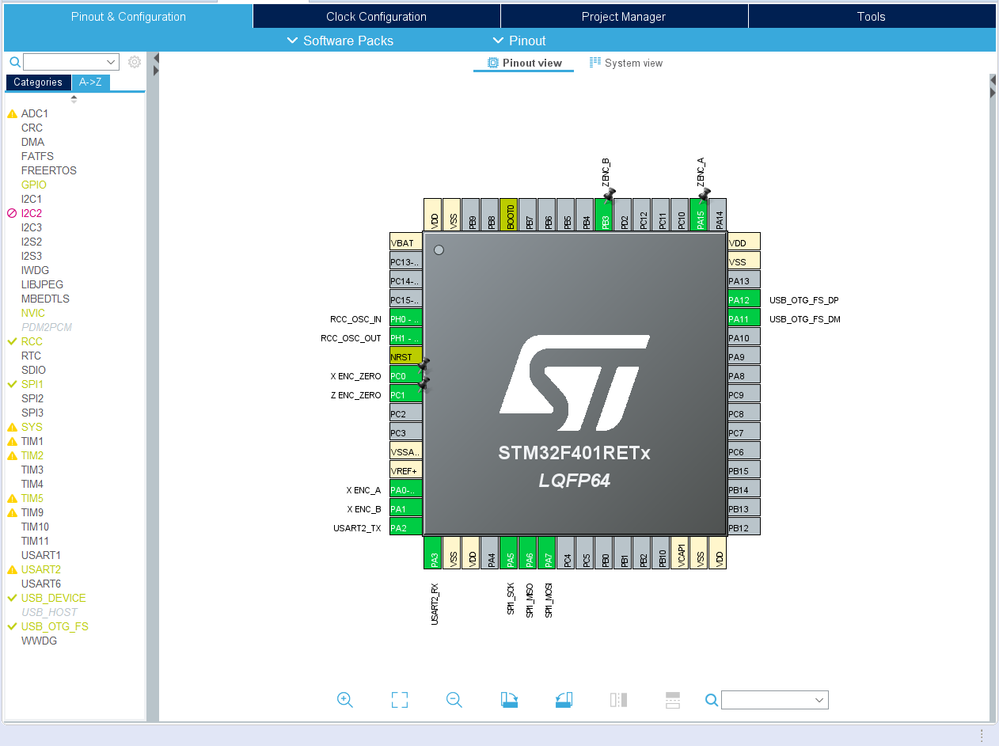This screenshot has height=746, width=999.
Task: Open the peripheral search combo box
Action: [71, 62]
